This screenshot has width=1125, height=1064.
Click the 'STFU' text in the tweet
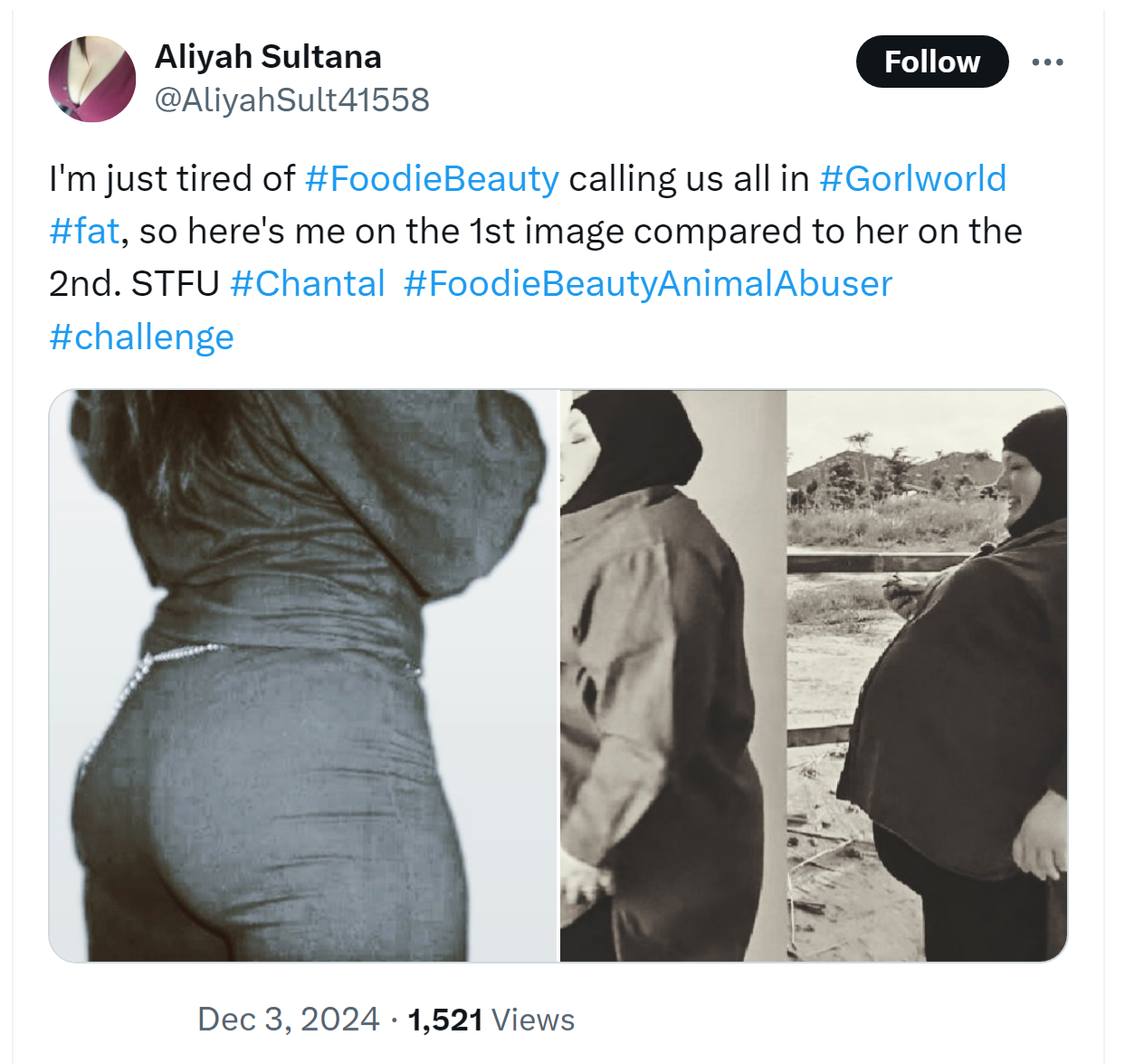point(175,284)
